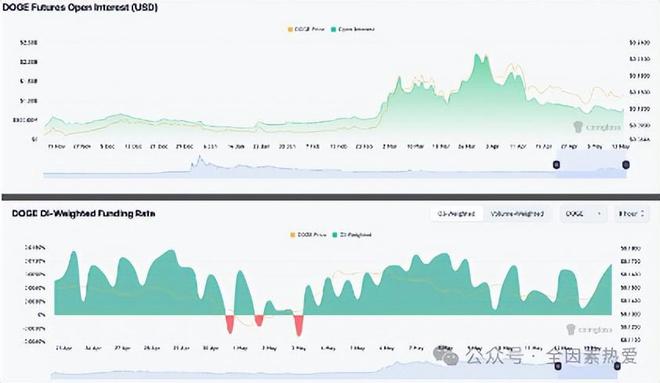
Task: Click the "2 Mar" date label
Action: (x=390, y=146)
